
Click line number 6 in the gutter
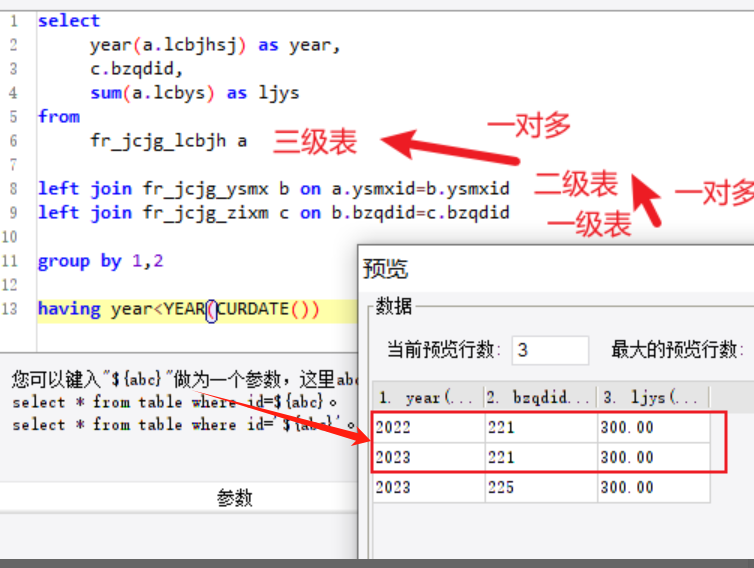pyautogui.click(x=13, y=141)
